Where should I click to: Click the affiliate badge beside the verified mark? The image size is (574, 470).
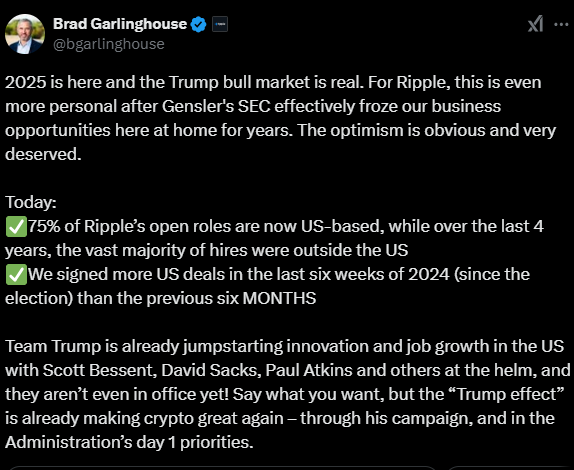pyautogui.click(x=220, y=25)
